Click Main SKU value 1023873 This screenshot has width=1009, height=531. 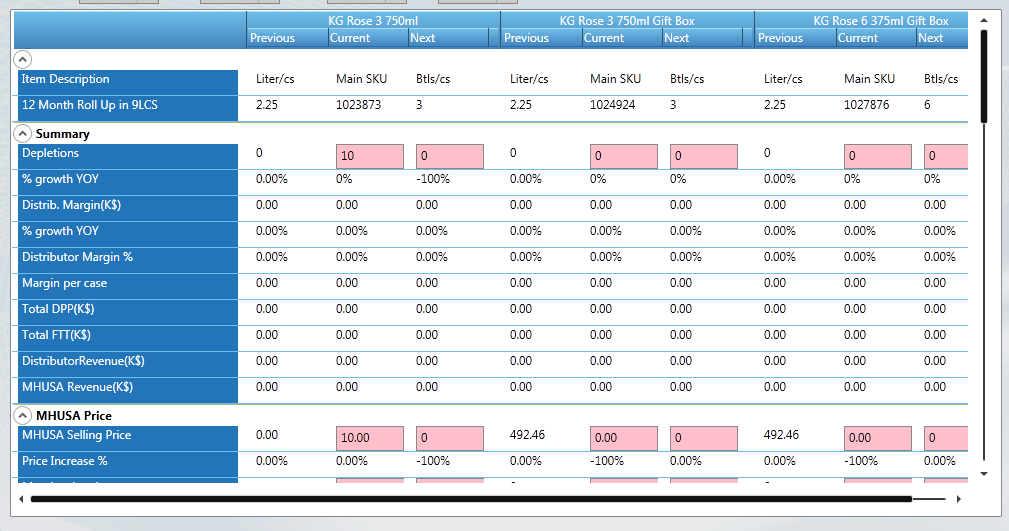coord(358,105)
